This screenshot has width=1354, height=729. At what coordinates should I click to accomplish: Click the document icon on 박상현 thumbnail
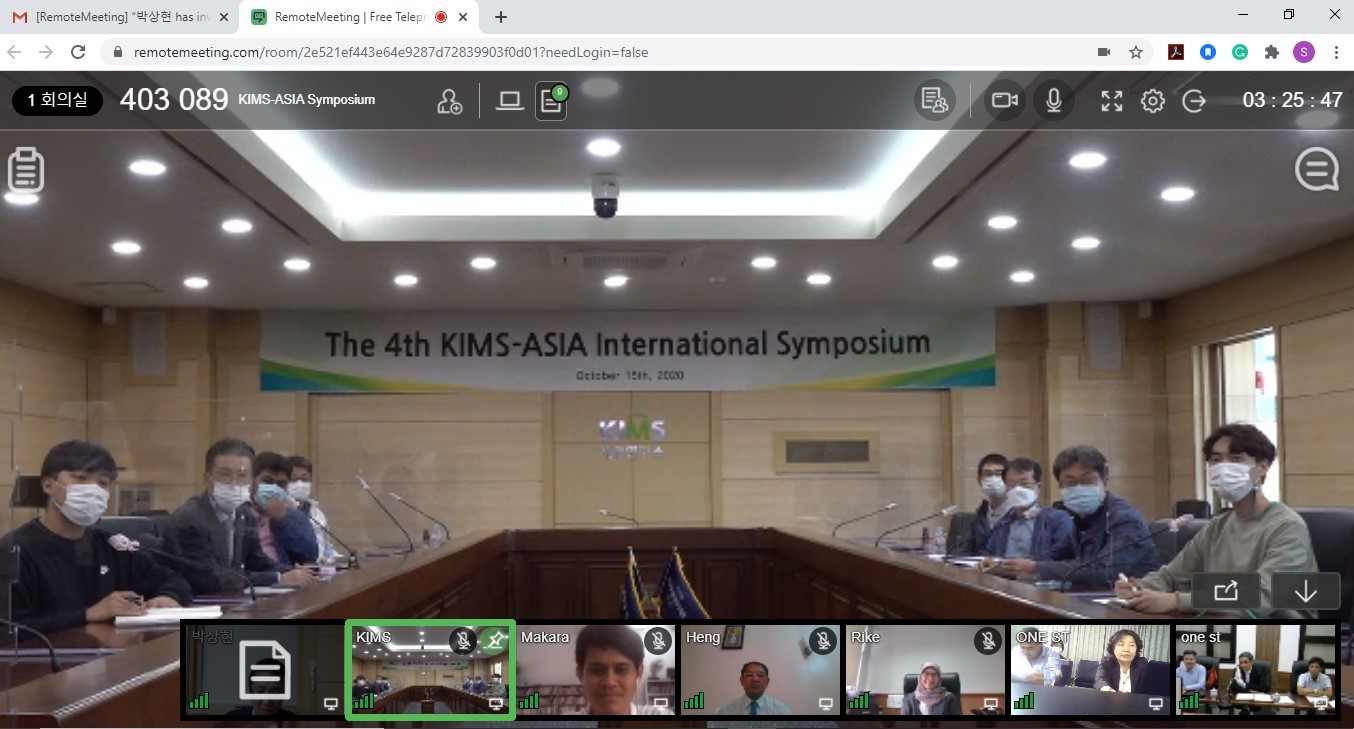coord(265,670)
